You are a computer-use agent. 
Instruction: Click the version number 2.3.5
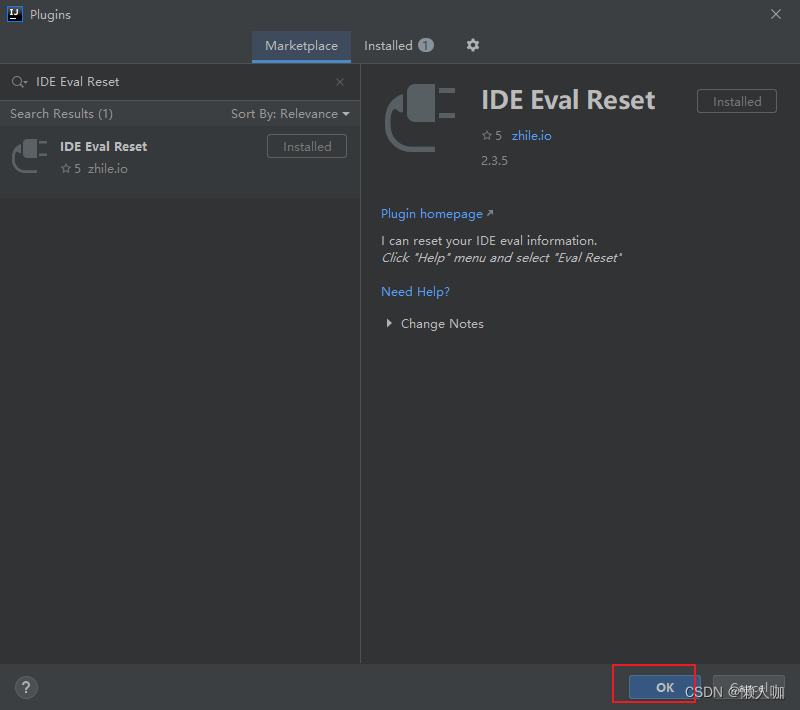(494, 161)
